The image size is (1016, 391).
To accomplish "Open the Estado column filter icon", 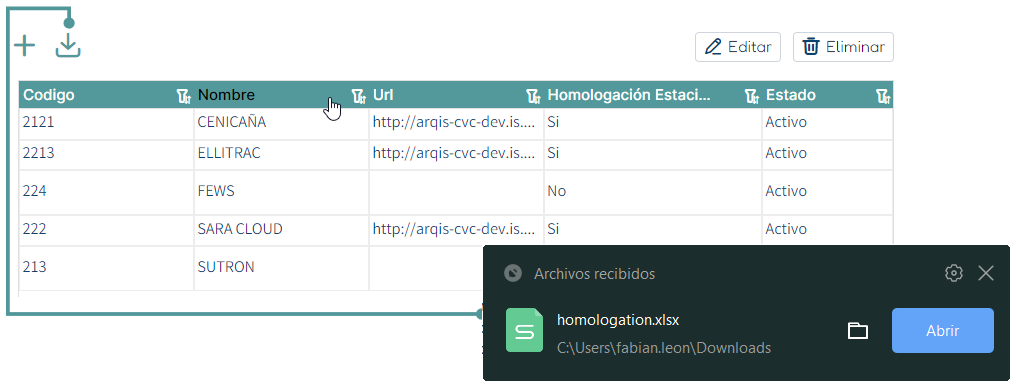I will click(x=883, y=97).
